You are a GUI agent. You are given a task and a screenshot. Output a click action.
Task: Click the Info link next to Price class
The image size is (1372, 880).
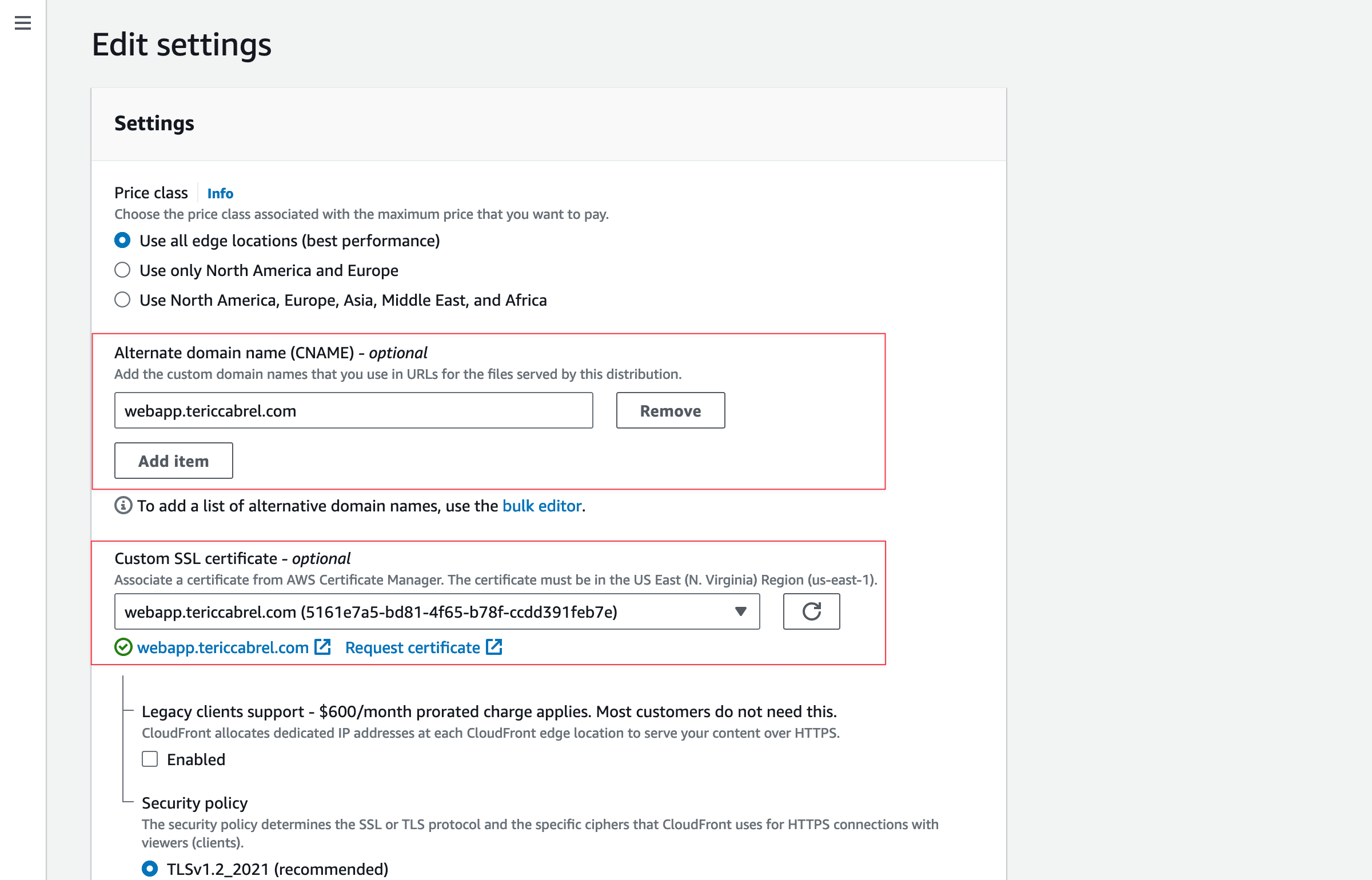(x=220, y=193)
